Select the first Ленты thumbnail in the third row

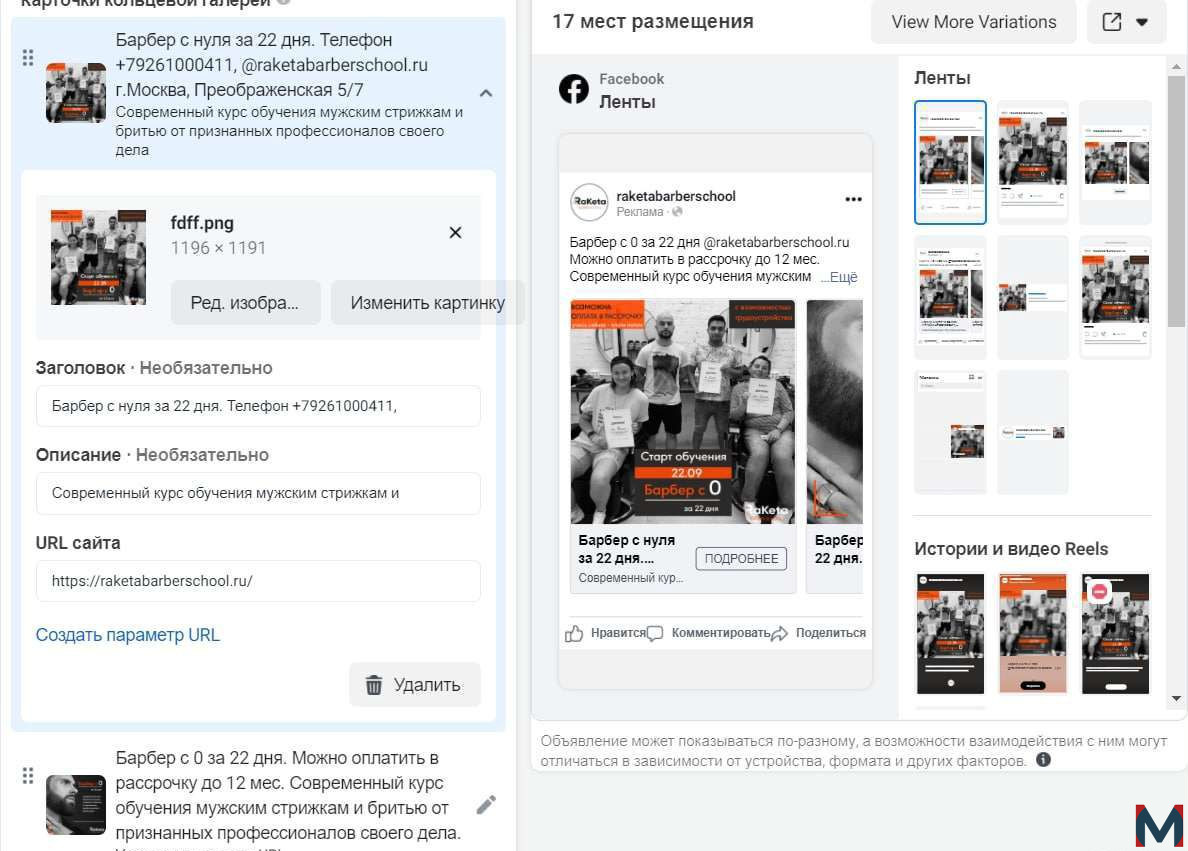coord(950,432)
